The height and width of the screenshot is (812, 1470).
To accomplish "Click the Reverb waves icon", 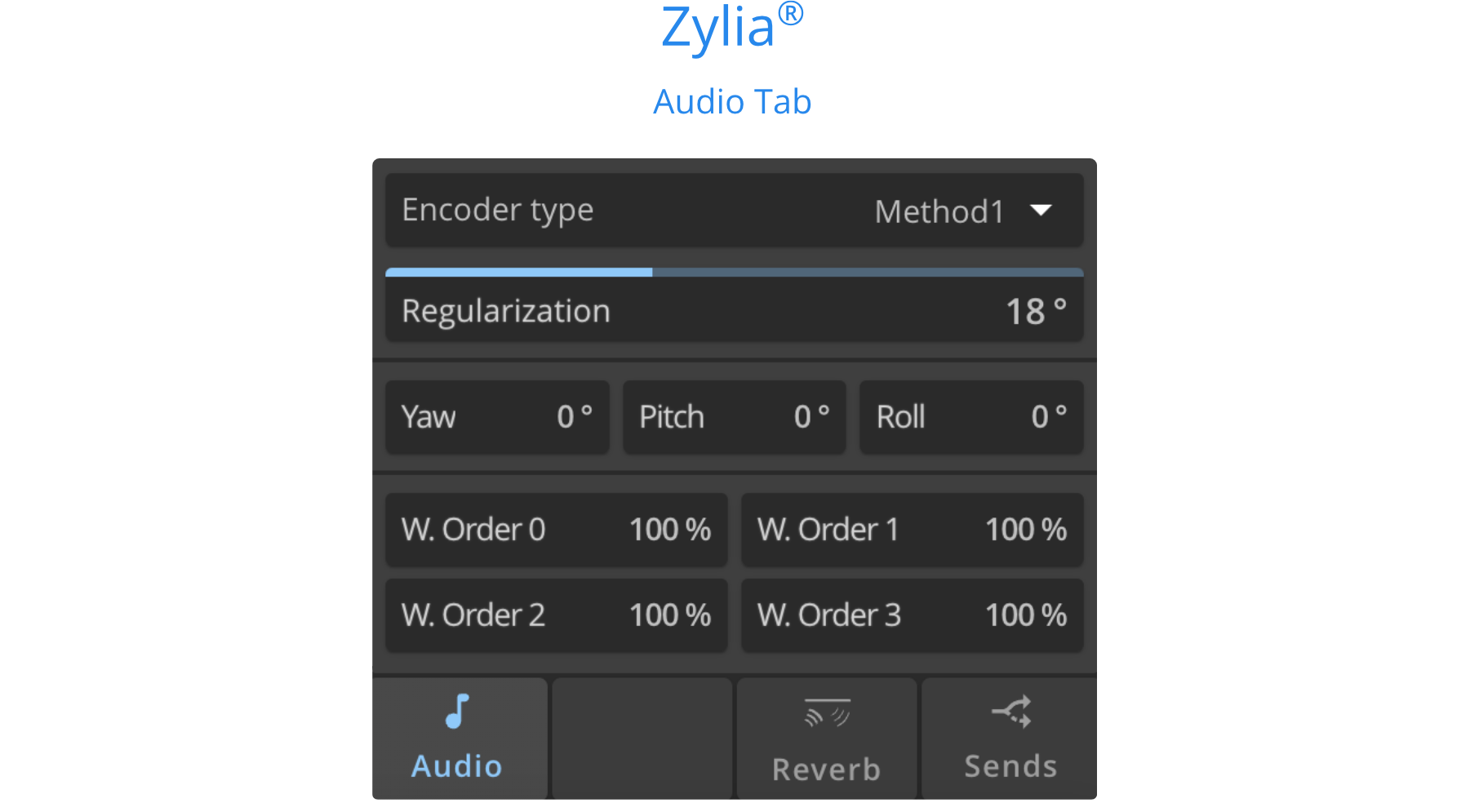I will (x=827, y=712).
